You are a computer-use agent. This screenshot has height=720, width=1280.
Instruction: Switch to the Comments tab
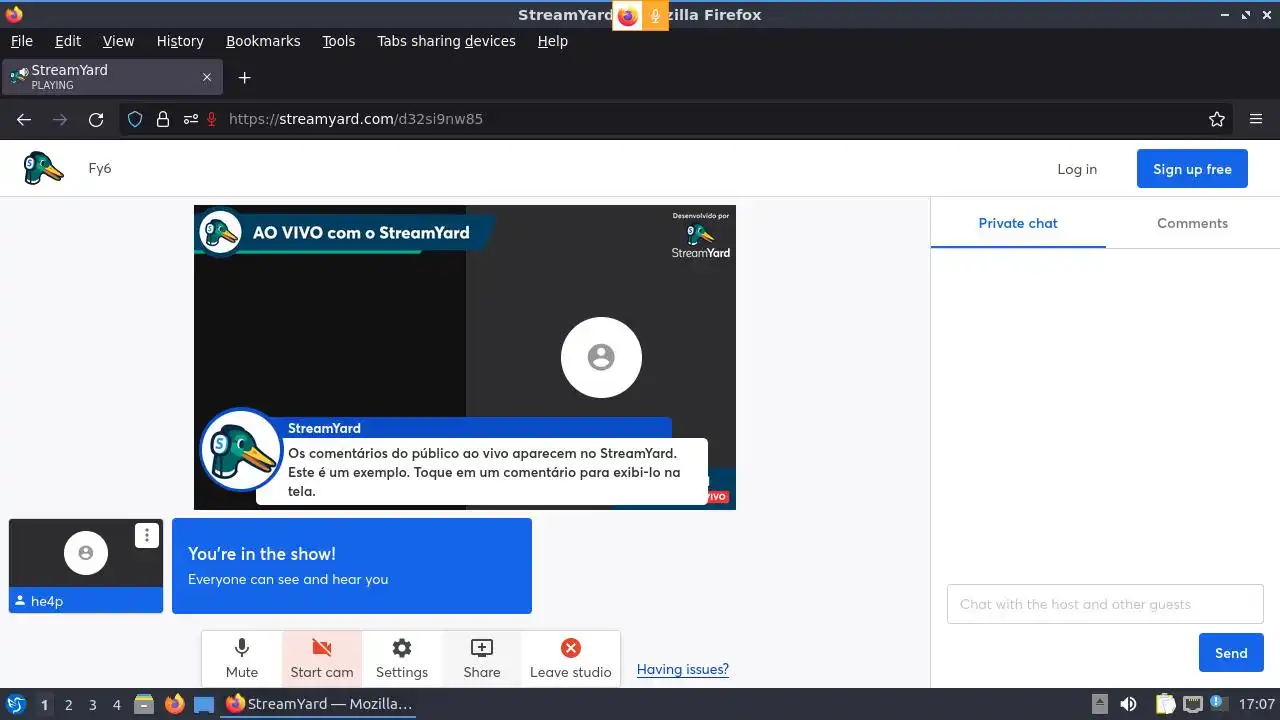click(x=1192, y=223)
